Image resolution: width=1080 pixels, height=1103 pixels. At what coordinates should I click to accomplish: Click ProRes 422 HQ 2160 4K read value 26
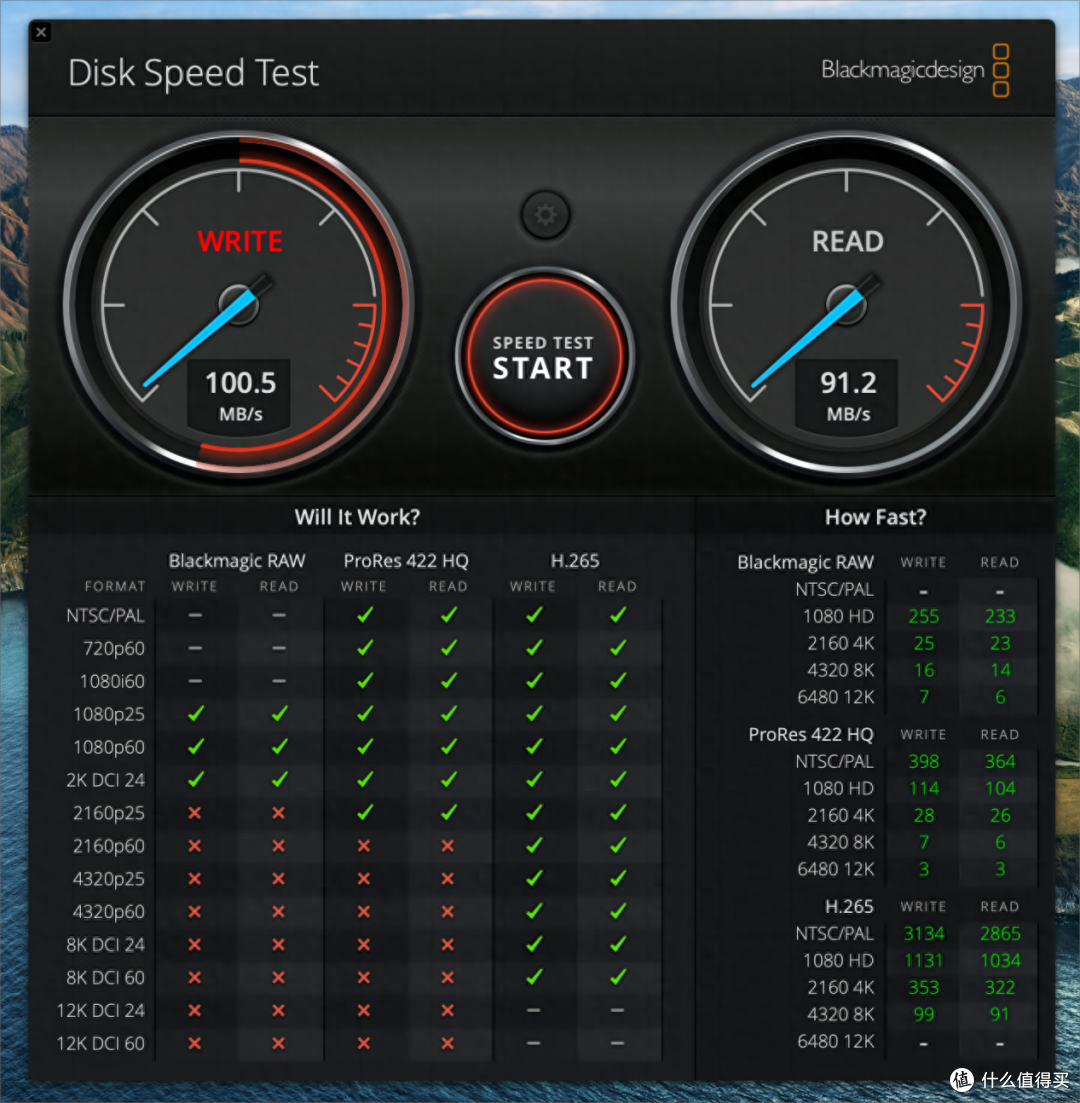coord(1000,815)
